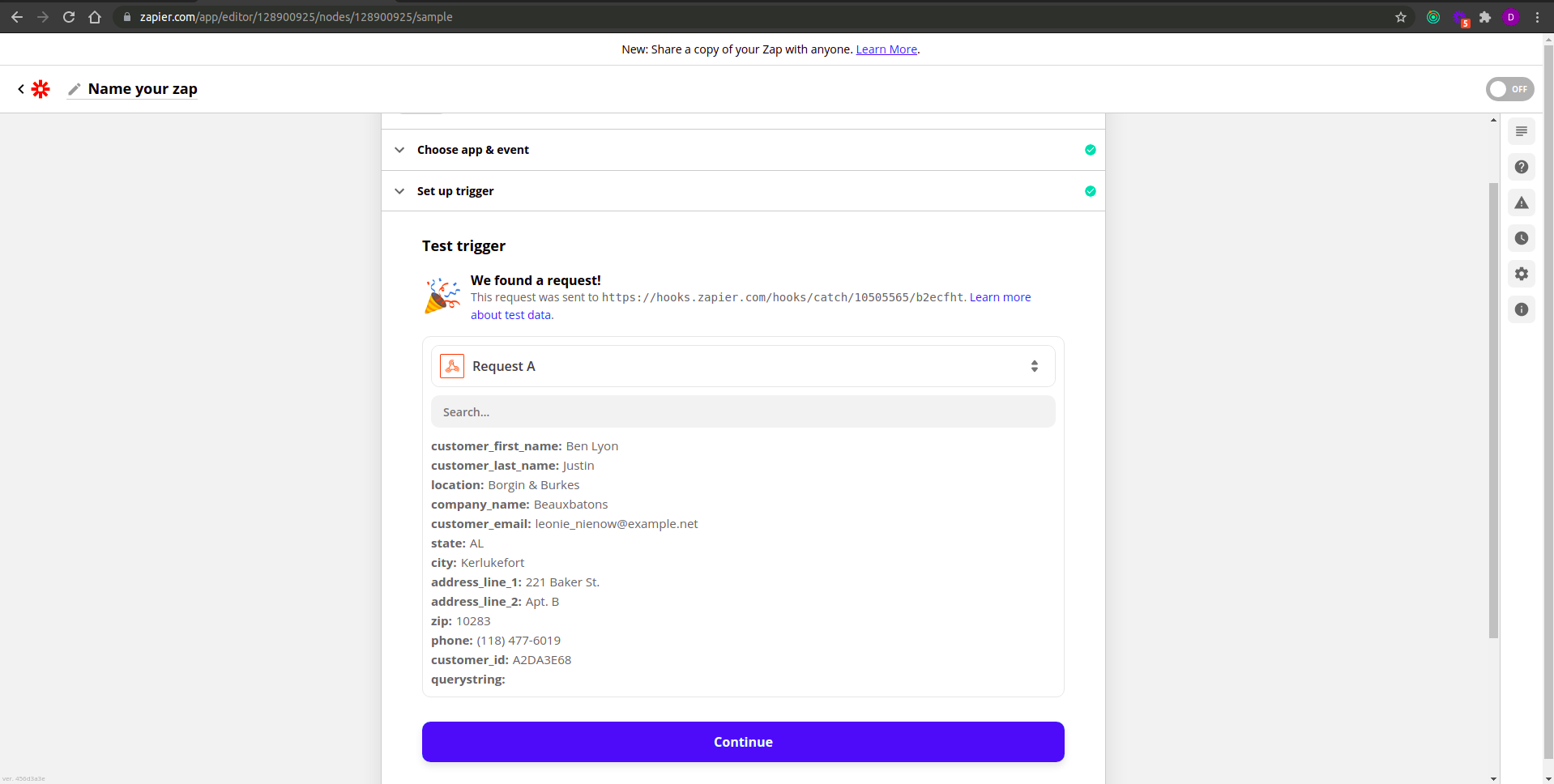
Task: Click the customer_last_name: Justin row
Action: click(x=512, y=466)
